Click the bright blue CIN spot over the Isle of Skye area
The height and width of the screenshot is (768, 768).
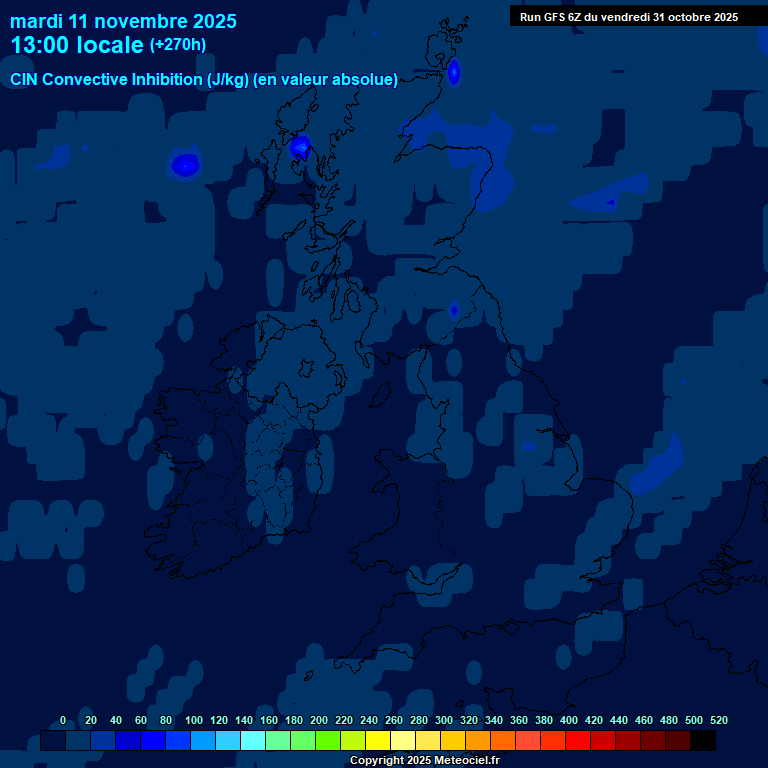(x=300, y=148)
